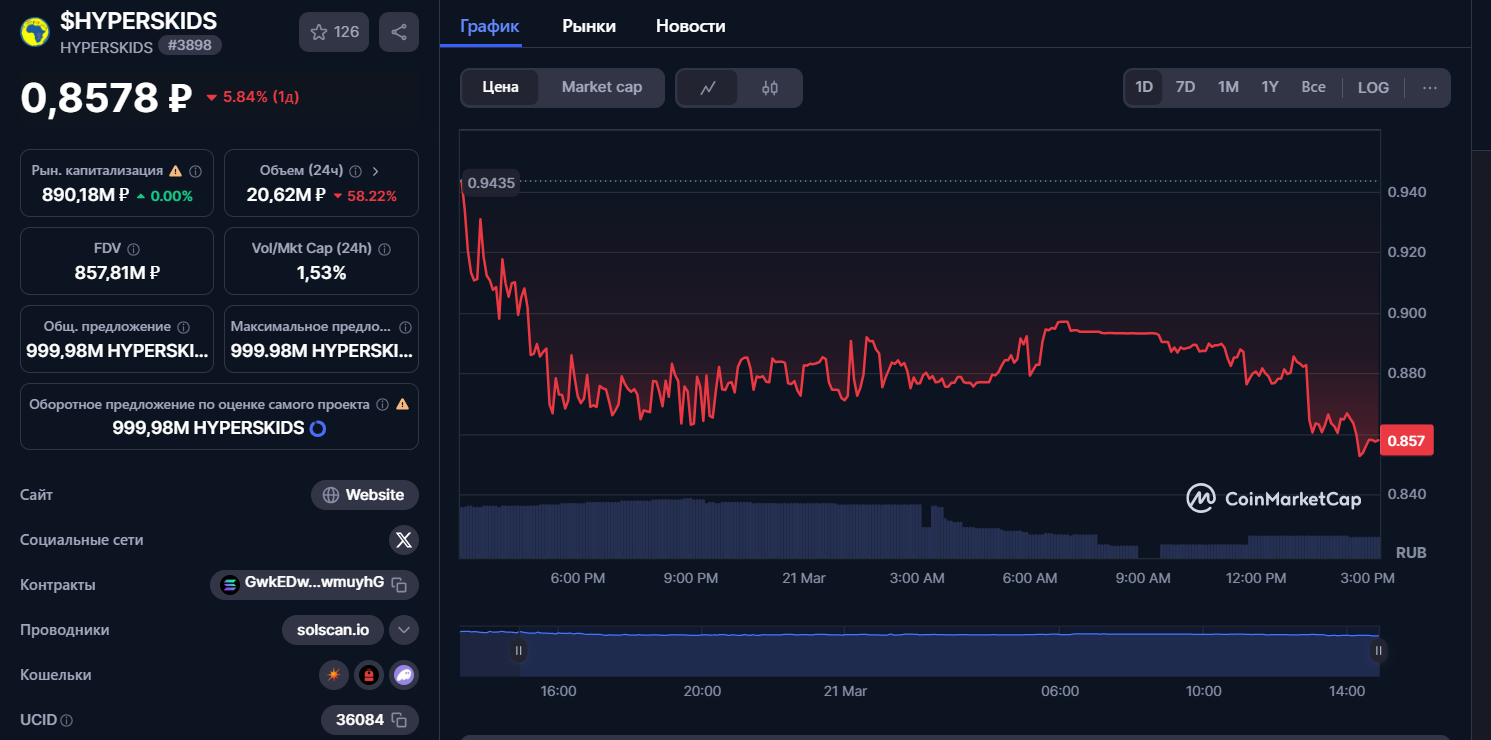The height and width of the screenshot is (740, 1491).
Task: Open the Новости tab
Action: pyautogui.click(x=691, y=27)
